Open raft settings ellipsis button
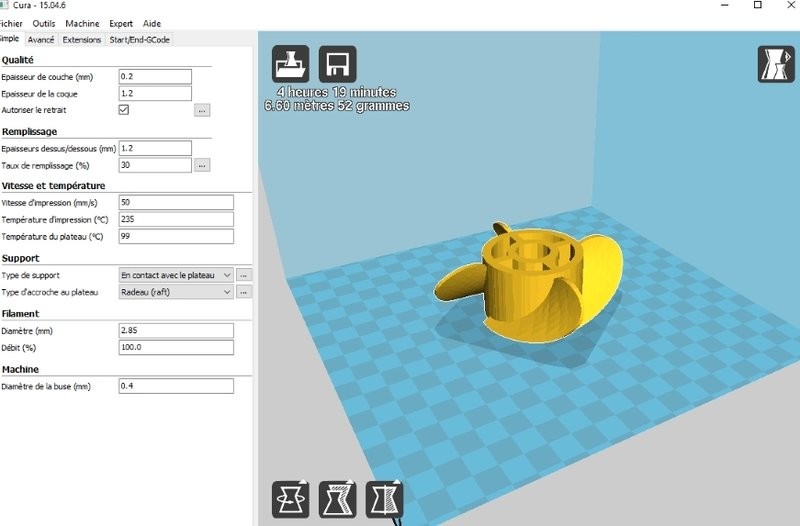Screen dimensions: 800x526 (244, 292)
